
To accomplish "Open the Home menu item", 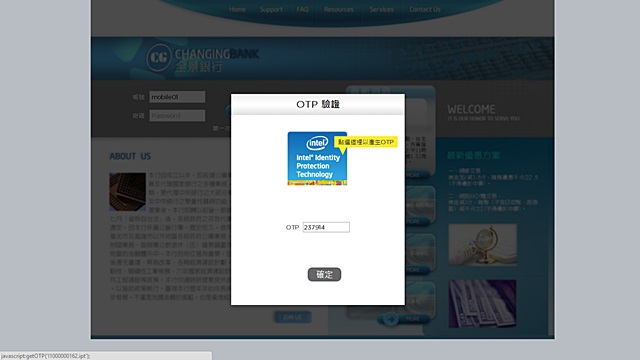I will tap(237, 9).
